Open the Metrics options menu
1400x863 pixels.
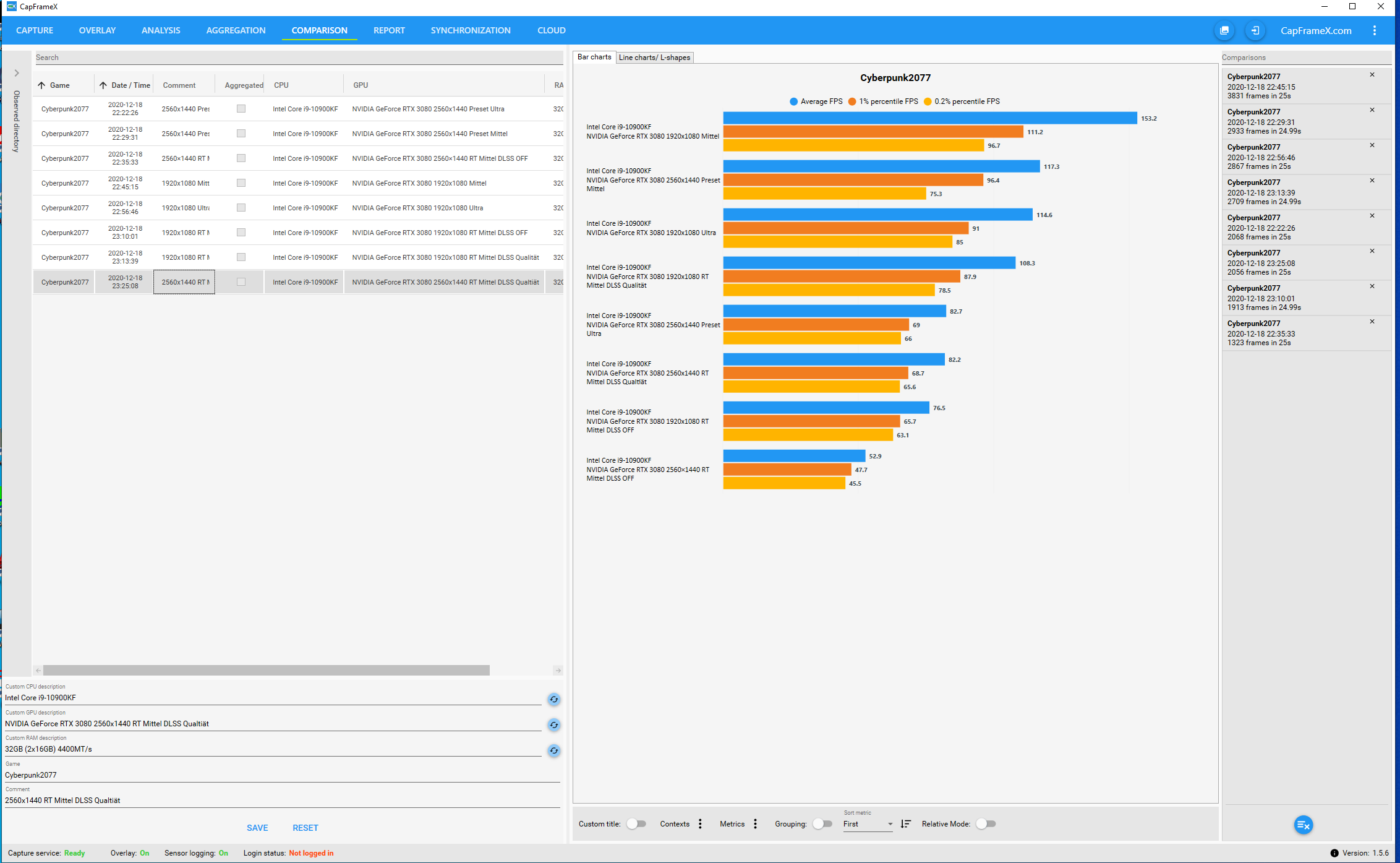click(755, 824)
